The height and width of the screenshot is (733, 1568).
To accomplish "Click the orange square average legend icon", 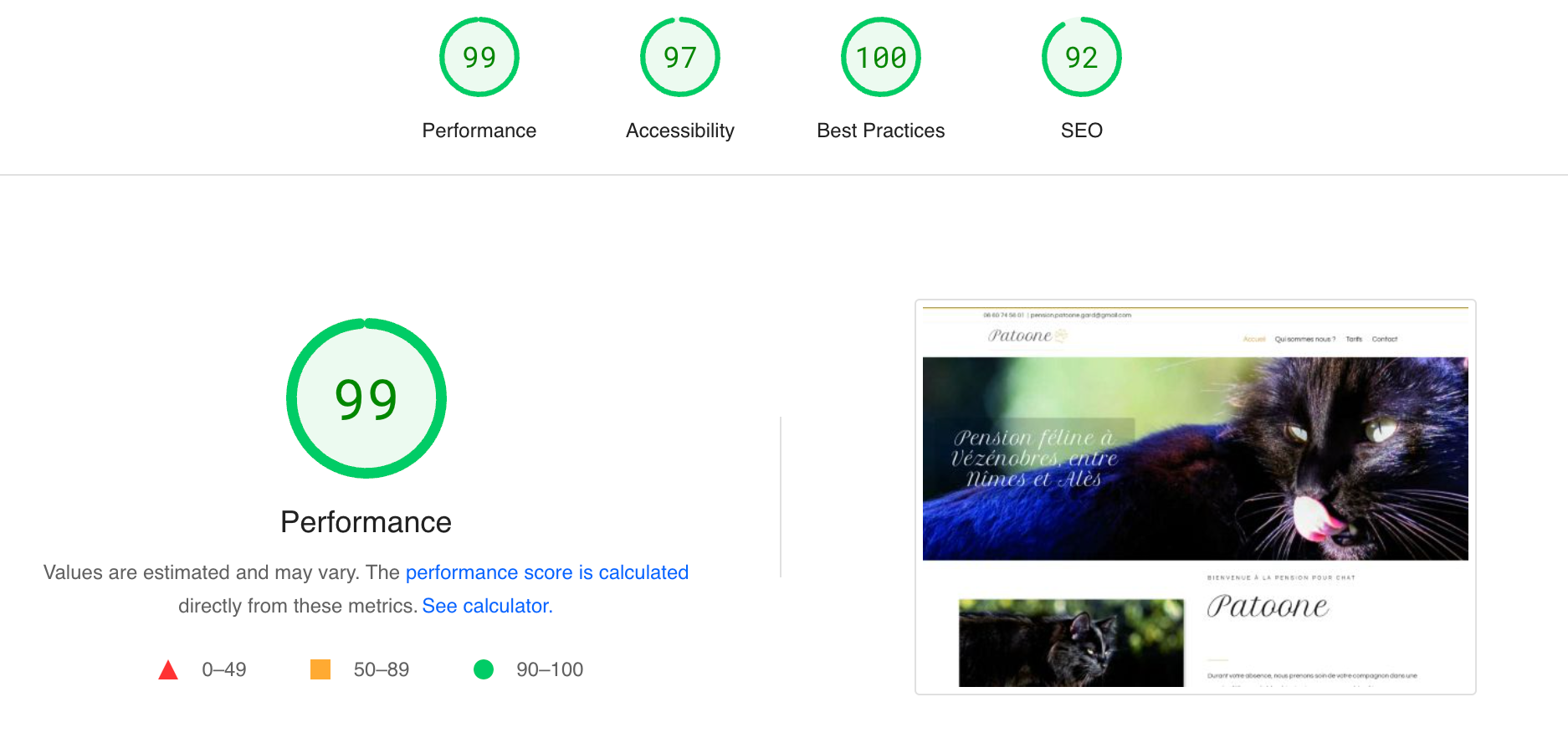I will coord(320,669).
